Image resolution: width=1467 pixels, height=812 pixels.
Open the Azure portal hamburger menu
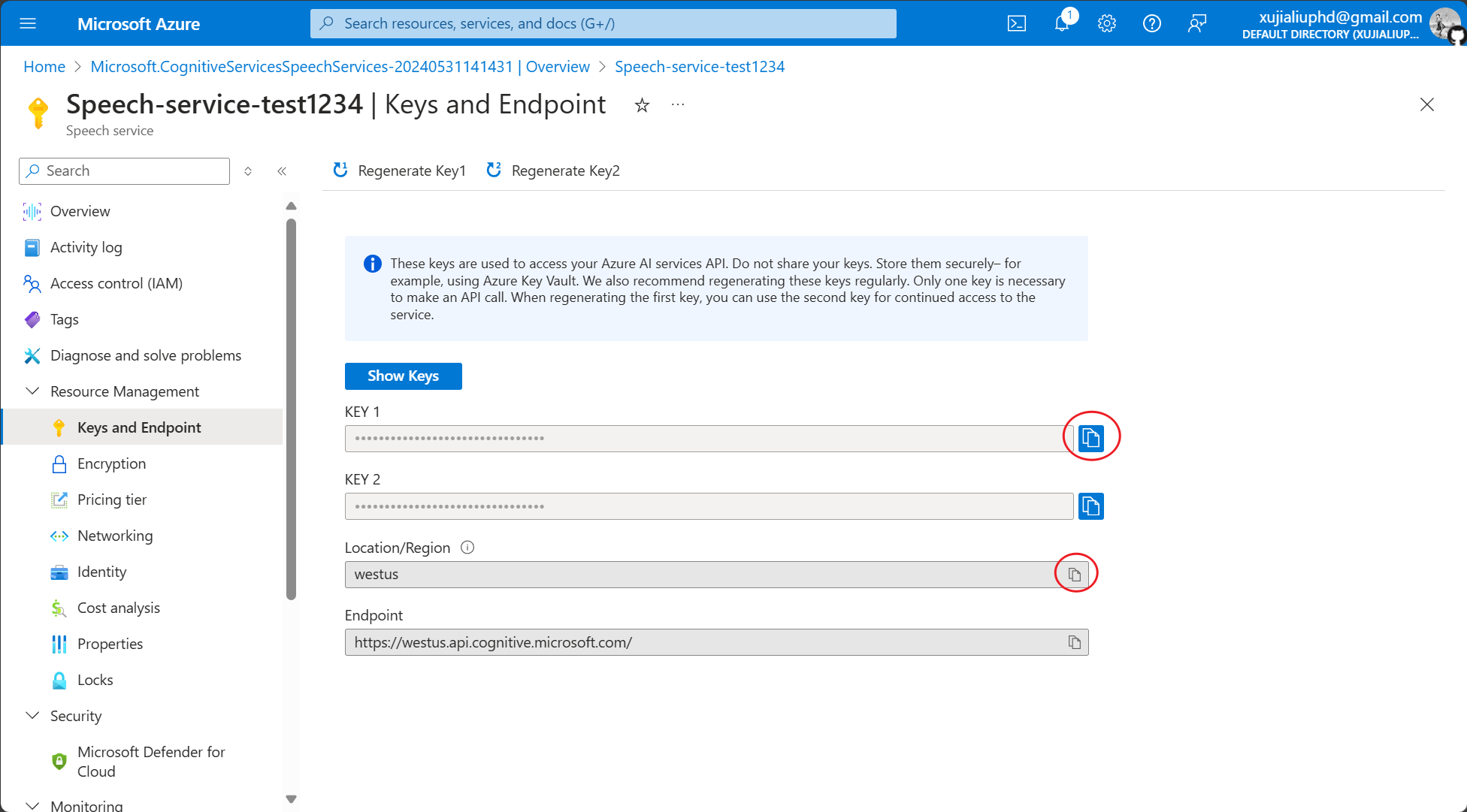(28, 23)
